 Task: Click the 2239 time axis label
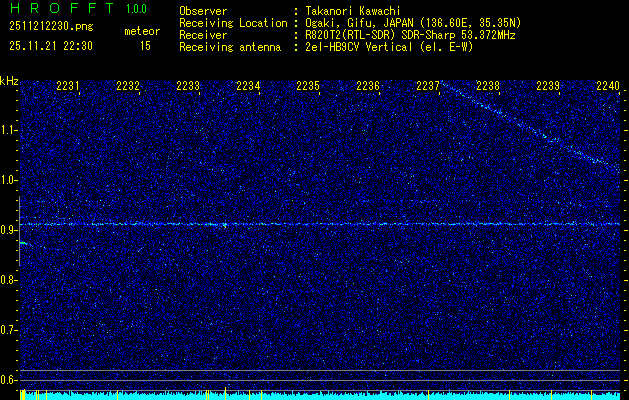[548, 86]
